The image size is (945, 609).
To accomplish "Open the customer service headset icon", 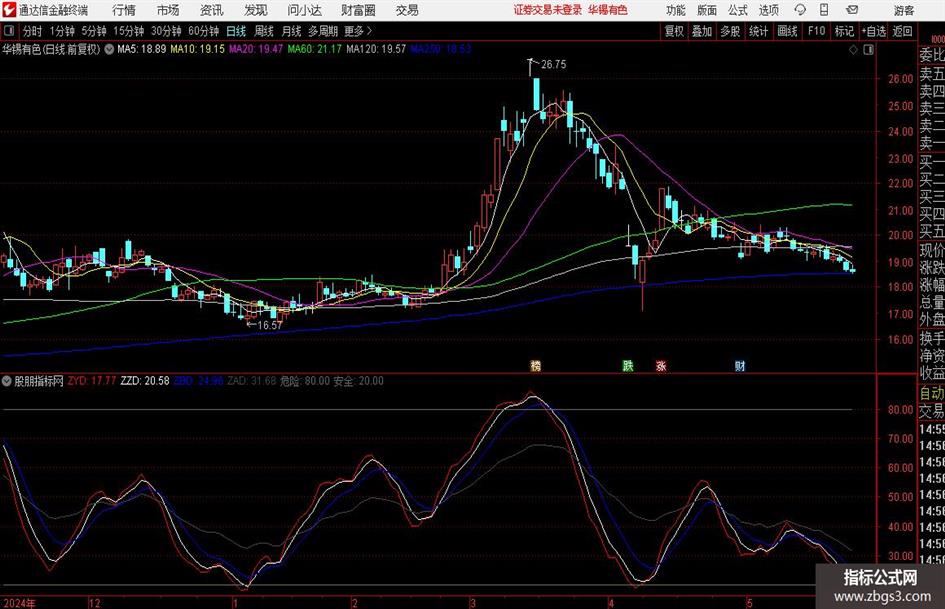I will [x=800, y=10].
